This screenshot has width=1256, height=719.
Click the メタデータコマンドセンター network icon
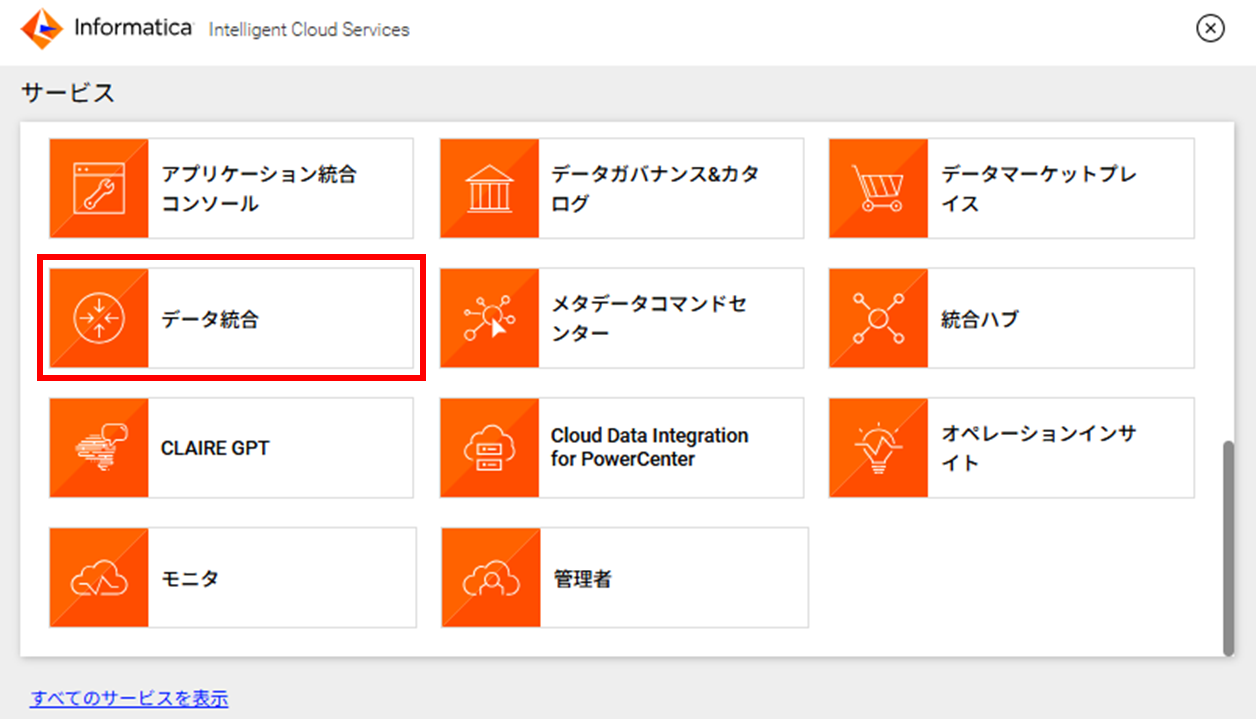pyautogui.click(x=489, y=318)
